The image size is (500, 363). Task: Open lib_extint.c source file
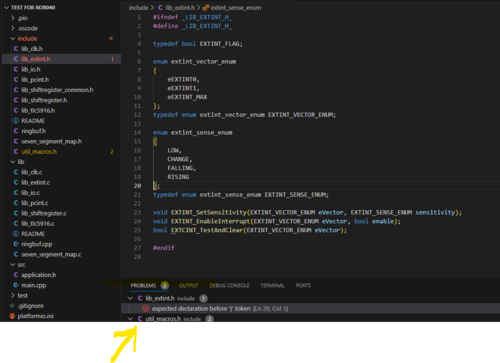click(35, 183)
